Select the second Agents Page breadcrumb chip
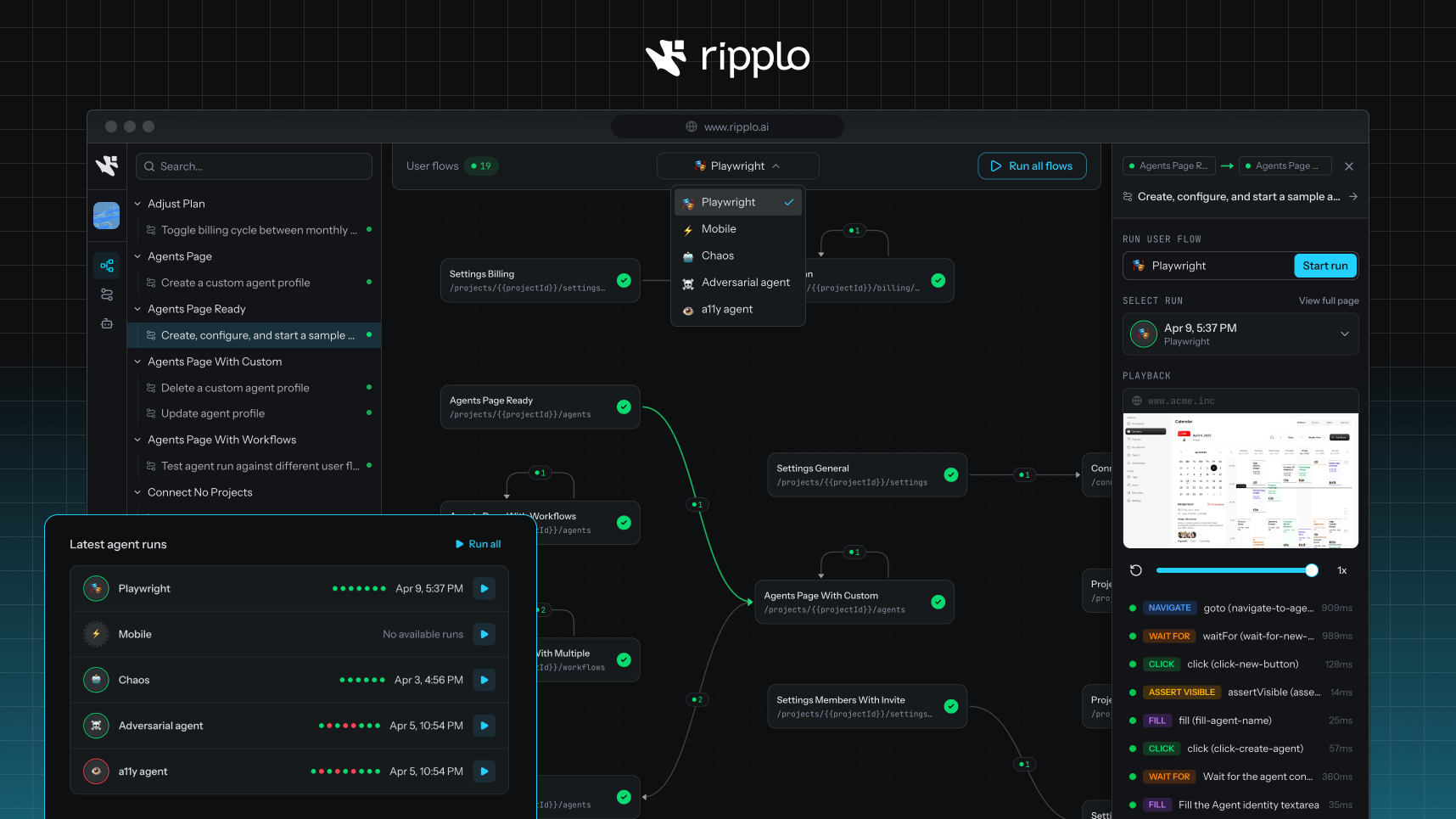The height and width of the screenshot is (819, 1456). click(x=1285, y=166)
